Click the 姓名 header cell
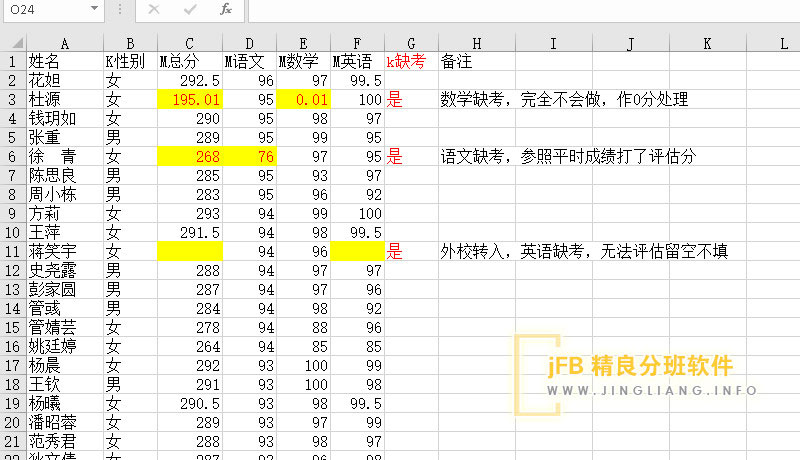This screenshot has width=800, height=460. (x=65, y=62)
